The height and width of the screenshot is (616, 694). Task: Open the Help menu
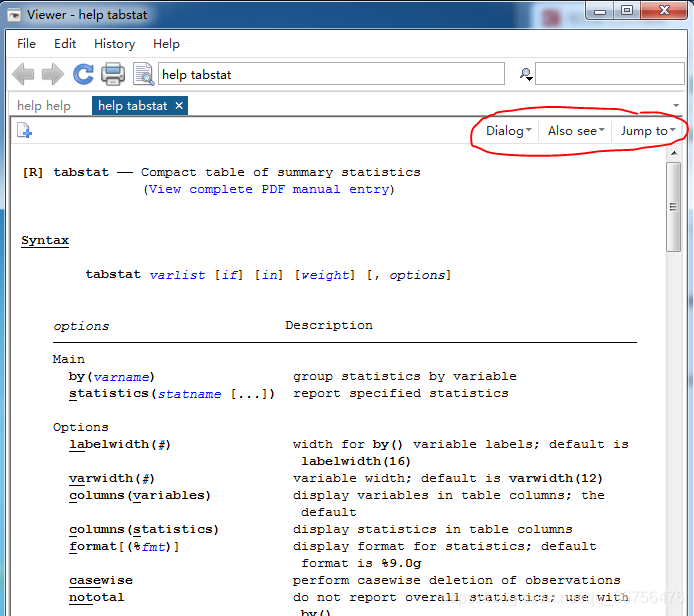point(166,44)
